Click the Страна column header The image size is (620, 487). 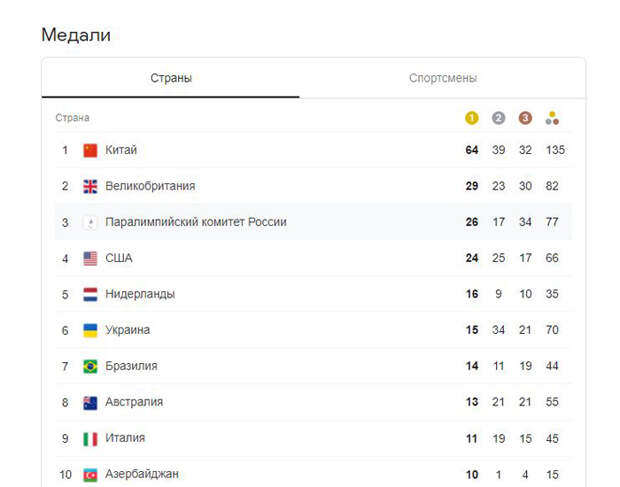coord(72,118)
